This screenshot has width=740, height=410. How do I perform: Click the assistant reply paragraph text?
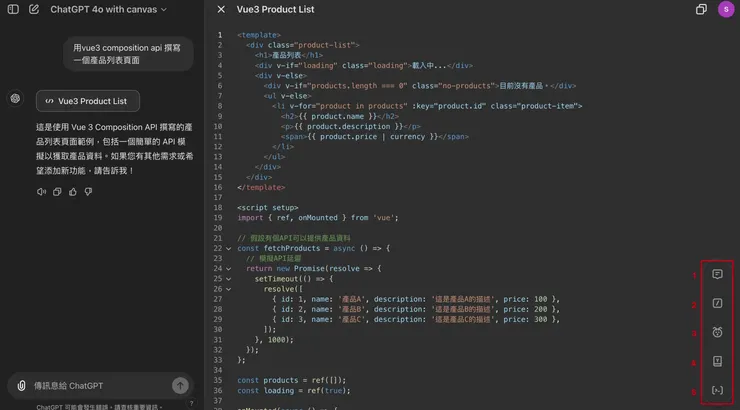114,149
